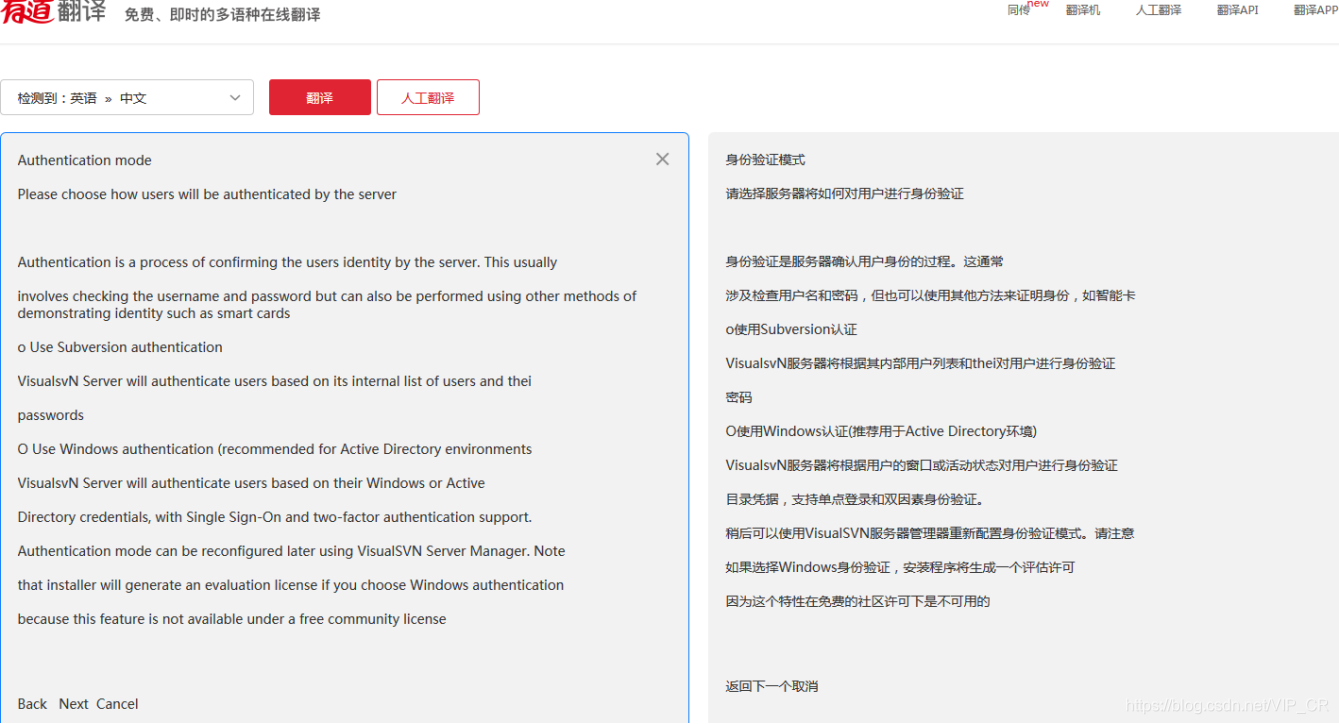This screenshot has width=1339, height=724.
Task: Open 翻译机 in top navigation
Action: click(1083, 10)
